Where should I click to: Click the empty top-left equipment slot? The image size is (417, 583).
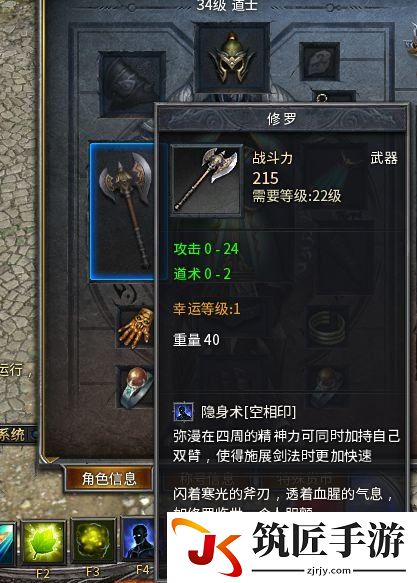click(132, 84)
